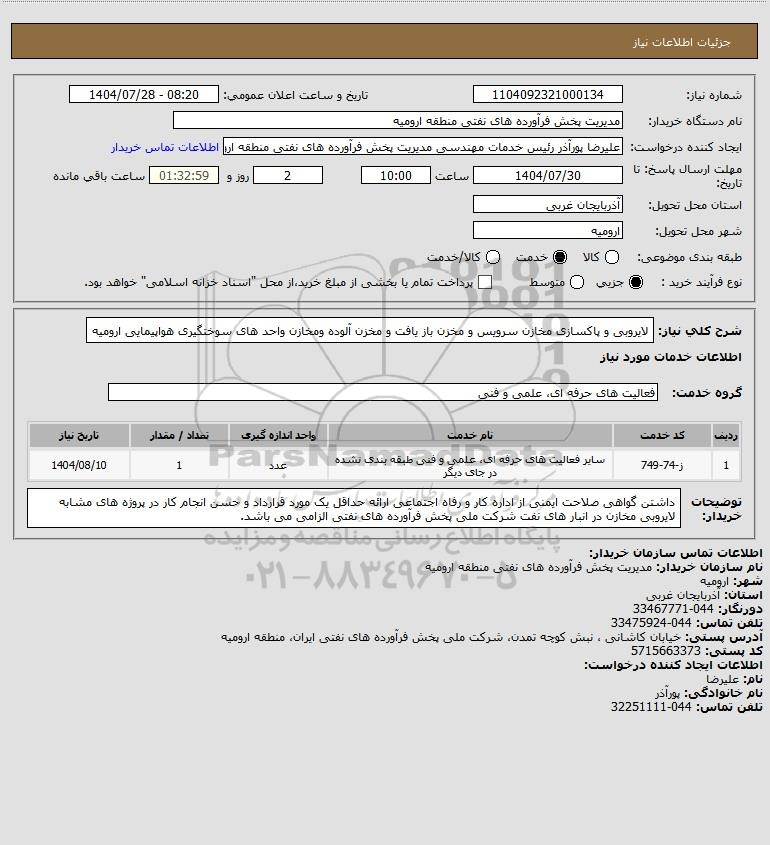This screenshot has height=845, width=770.
Task: Click the public announcement date field
Action: tap(144, 94)
